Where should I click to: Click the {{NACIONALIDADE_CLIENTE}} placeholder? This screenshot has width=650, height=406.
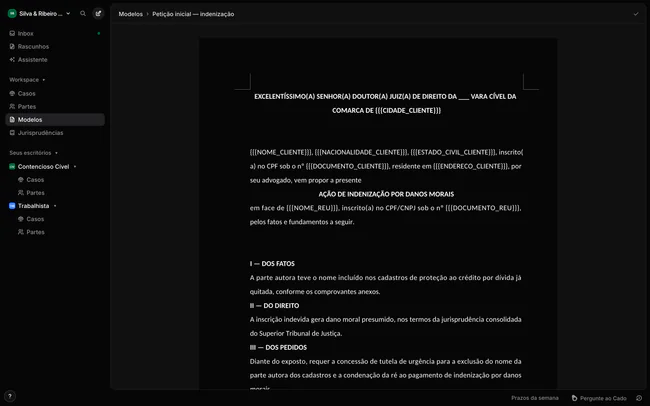pos(361,152)
